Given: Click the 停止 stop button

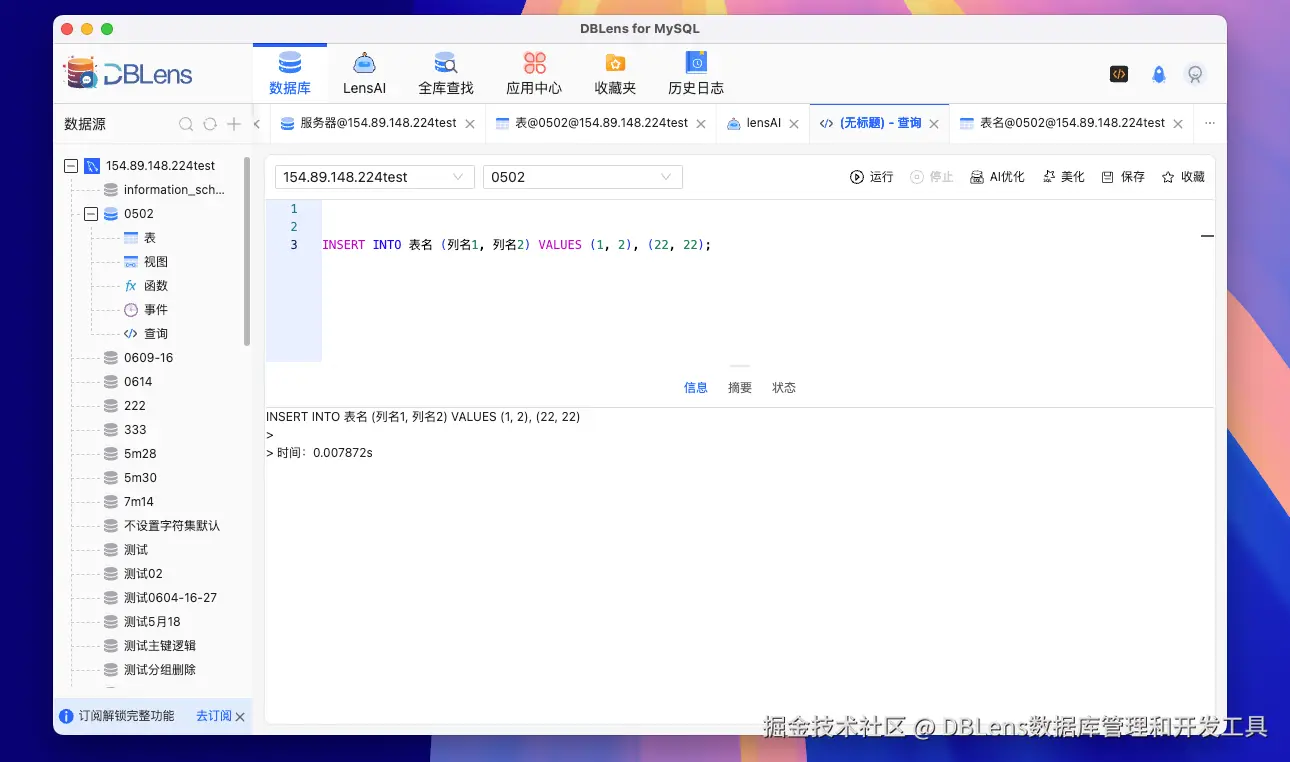Looking at the screenshot, I should (931, 177).
